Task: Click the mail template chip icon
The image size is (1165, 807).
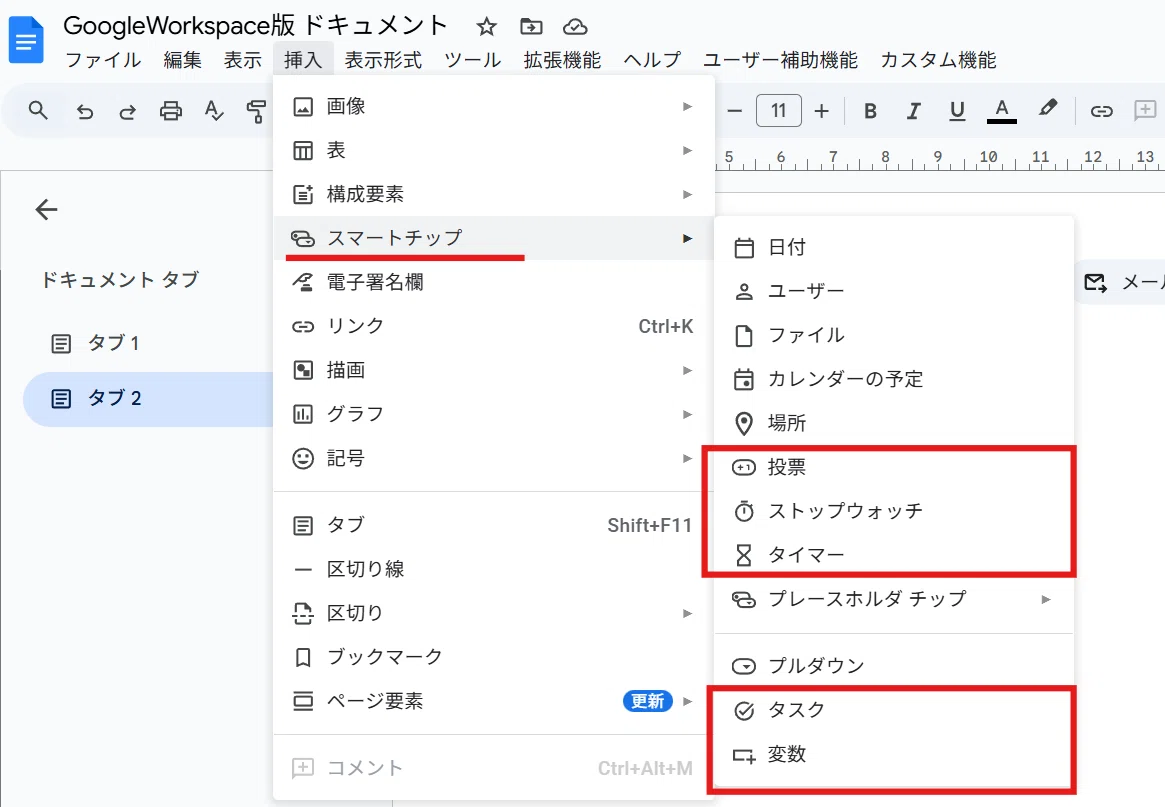Action: coord(1095,282)
